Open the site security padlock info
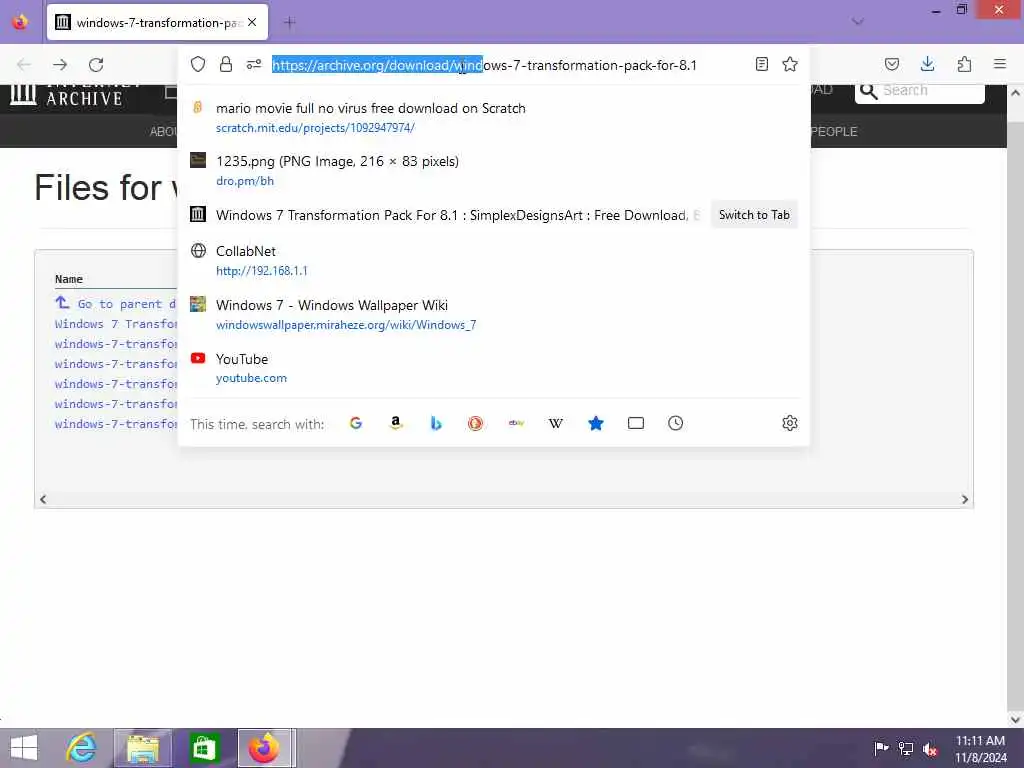Screen dimensions: 1024x768 (x=226, y=64)
